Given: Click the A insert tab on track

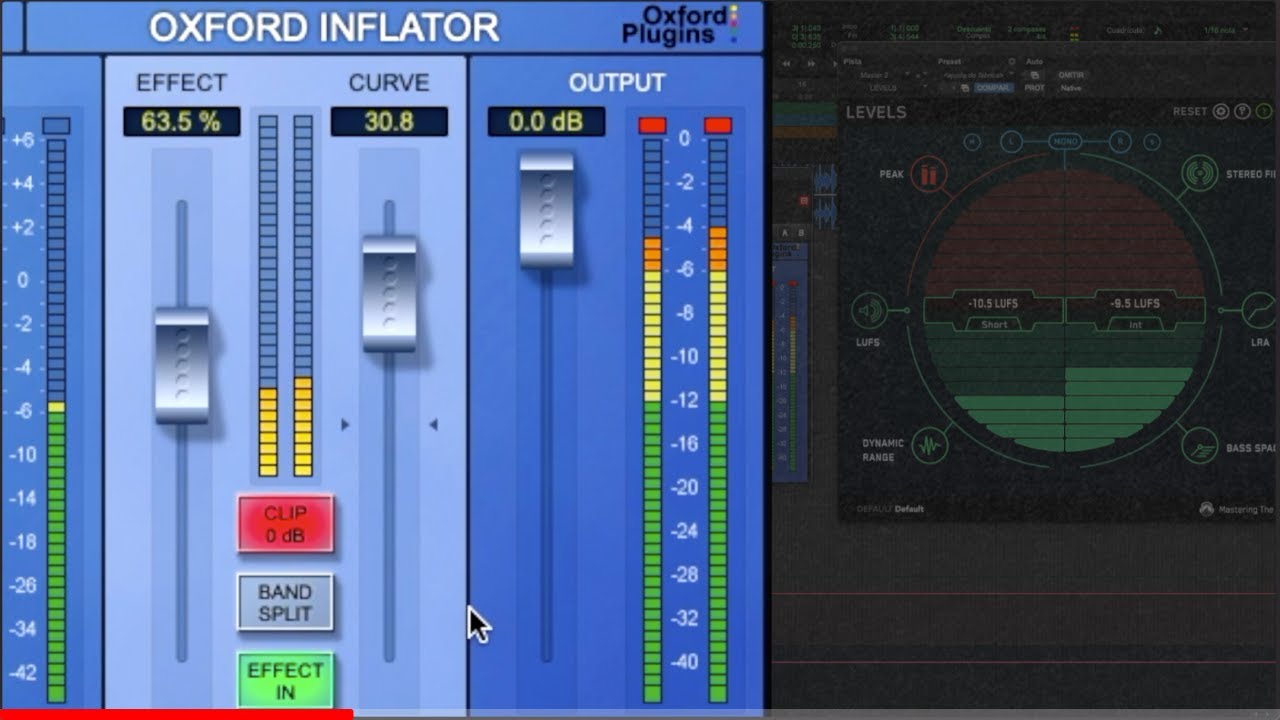Looking at the screenshot, I should coord(784,233).
